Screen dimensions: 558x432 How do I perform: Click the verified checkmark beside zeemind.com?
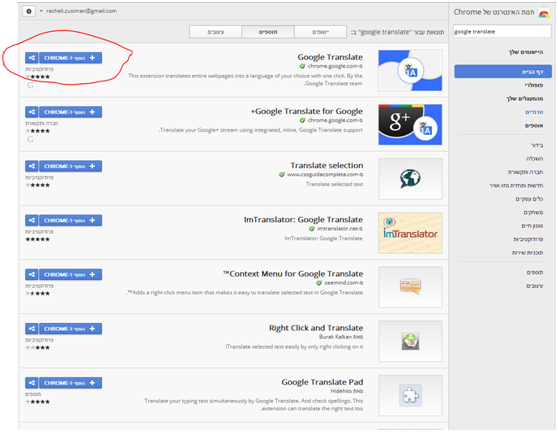point(319,283)
